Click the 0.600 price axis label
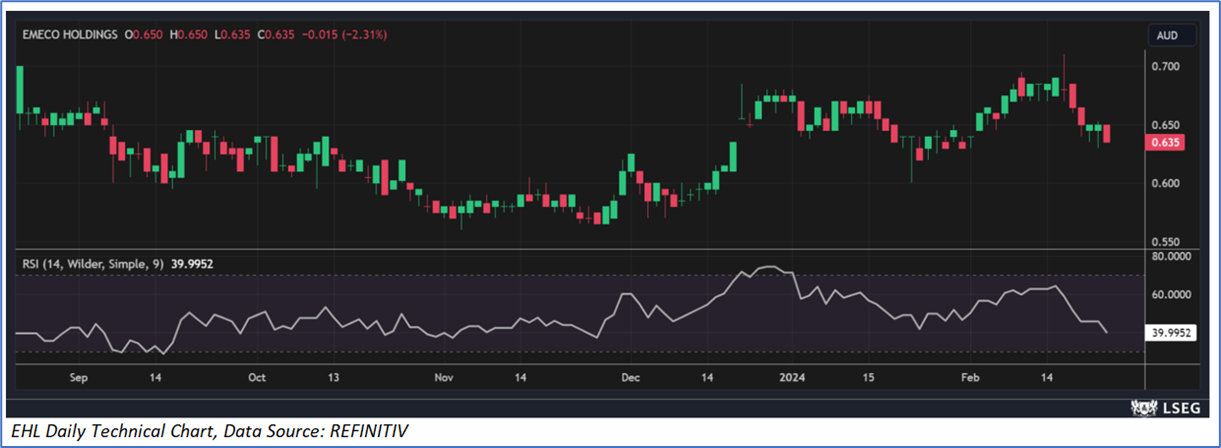This screenshot has width=1221, height=448. [1165, 184]
